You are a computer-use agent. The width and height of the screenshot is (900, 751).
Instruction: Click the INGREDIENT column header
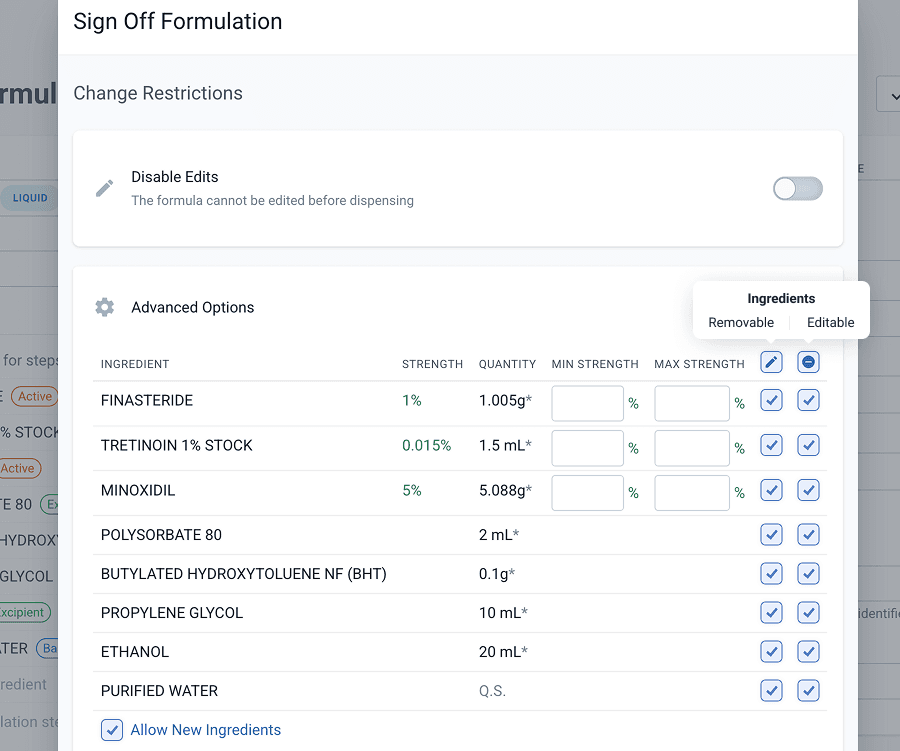click(x=135, y=364)
